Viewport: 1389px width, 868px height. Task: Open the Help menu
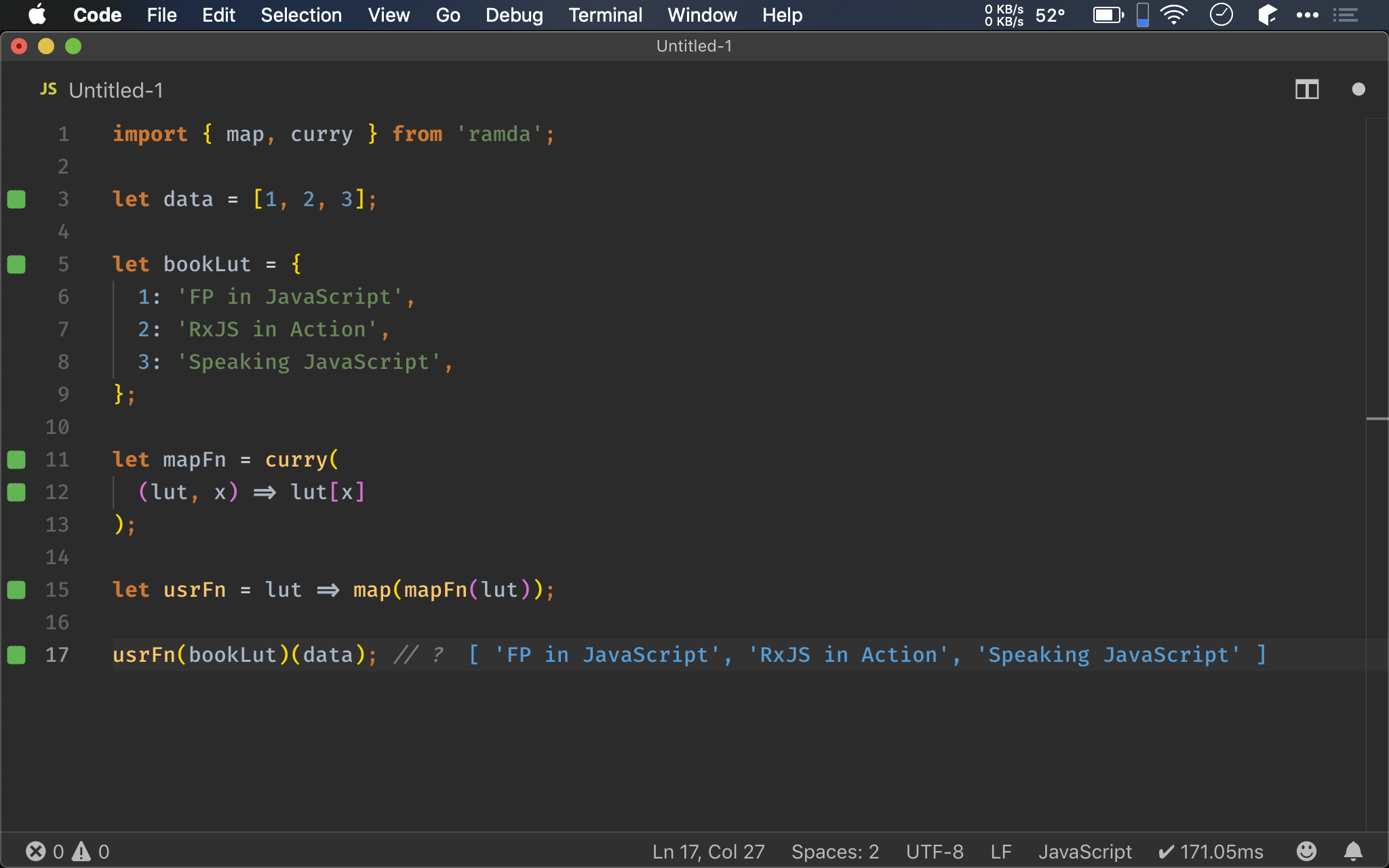tap(782, 15)
